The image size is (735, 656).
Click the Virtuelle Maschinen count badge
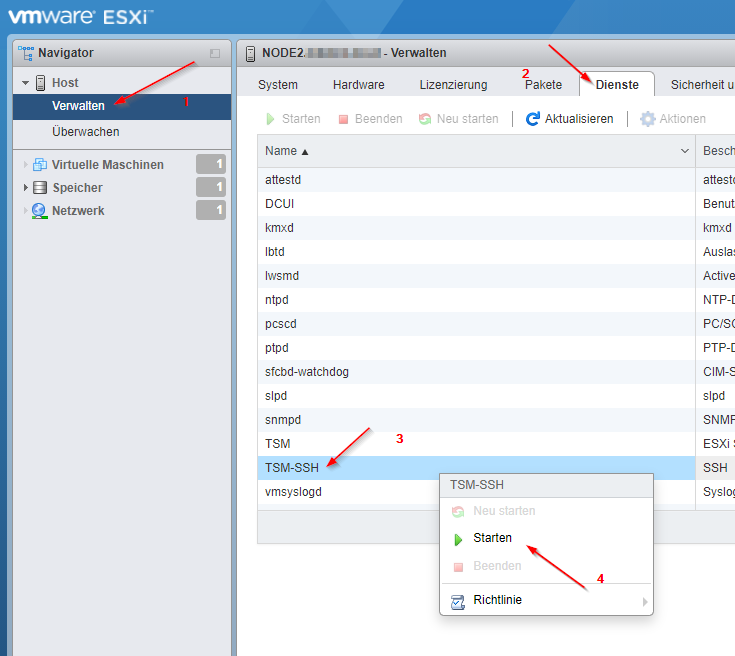[x=211, y=164]
